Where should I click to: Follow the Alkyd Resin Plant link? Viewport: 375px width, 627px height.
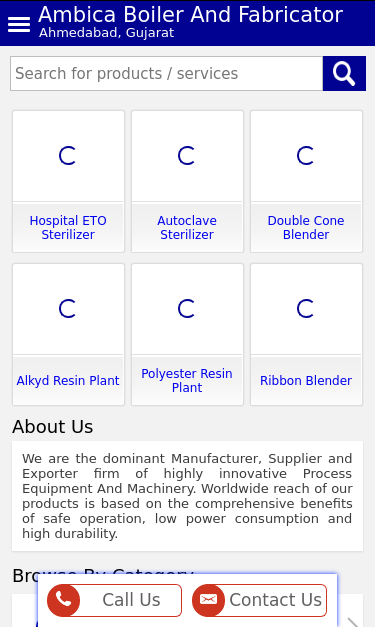(68, 380)
